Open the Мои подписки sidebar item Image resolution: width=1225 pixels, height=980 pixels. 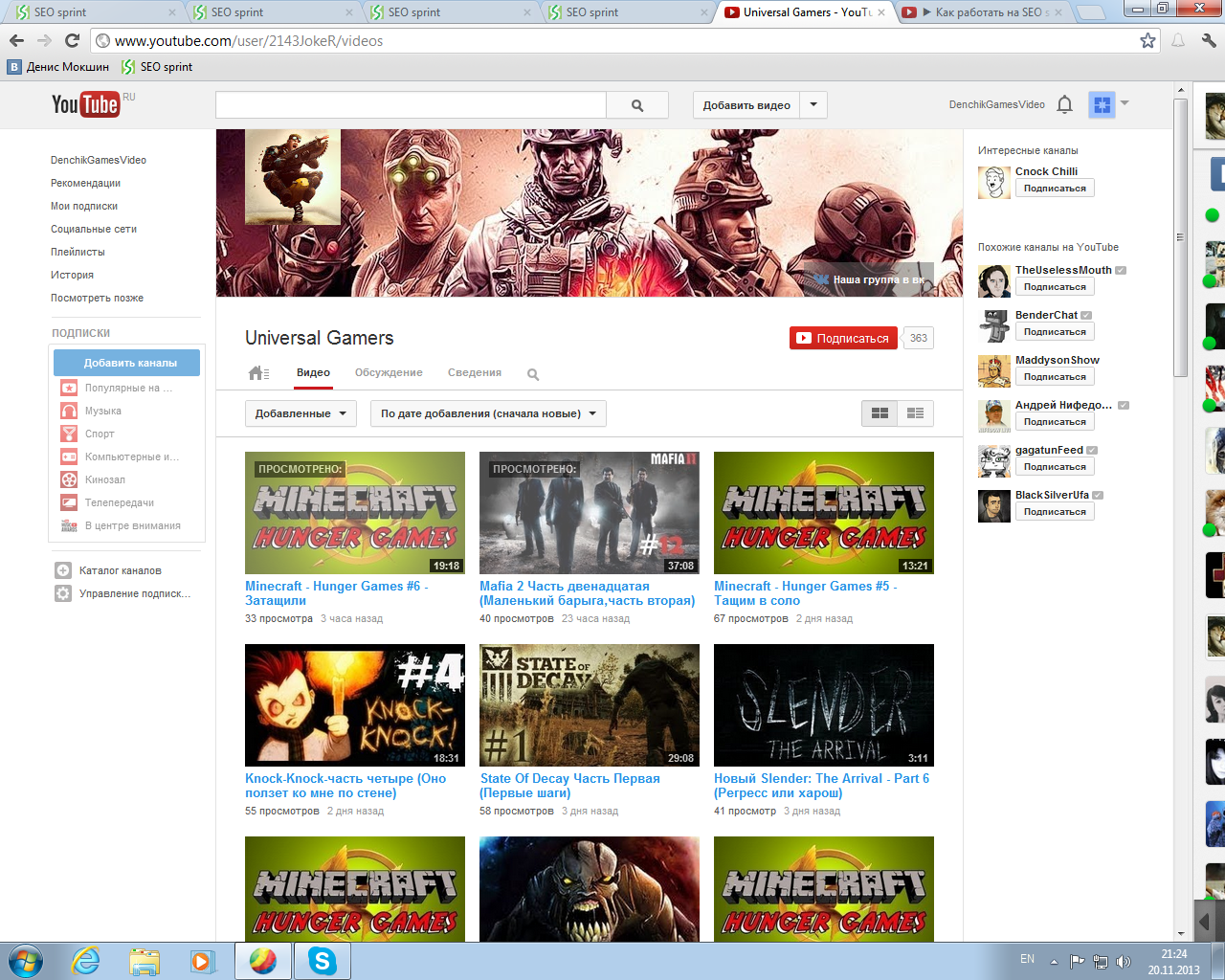pos(84,206)
